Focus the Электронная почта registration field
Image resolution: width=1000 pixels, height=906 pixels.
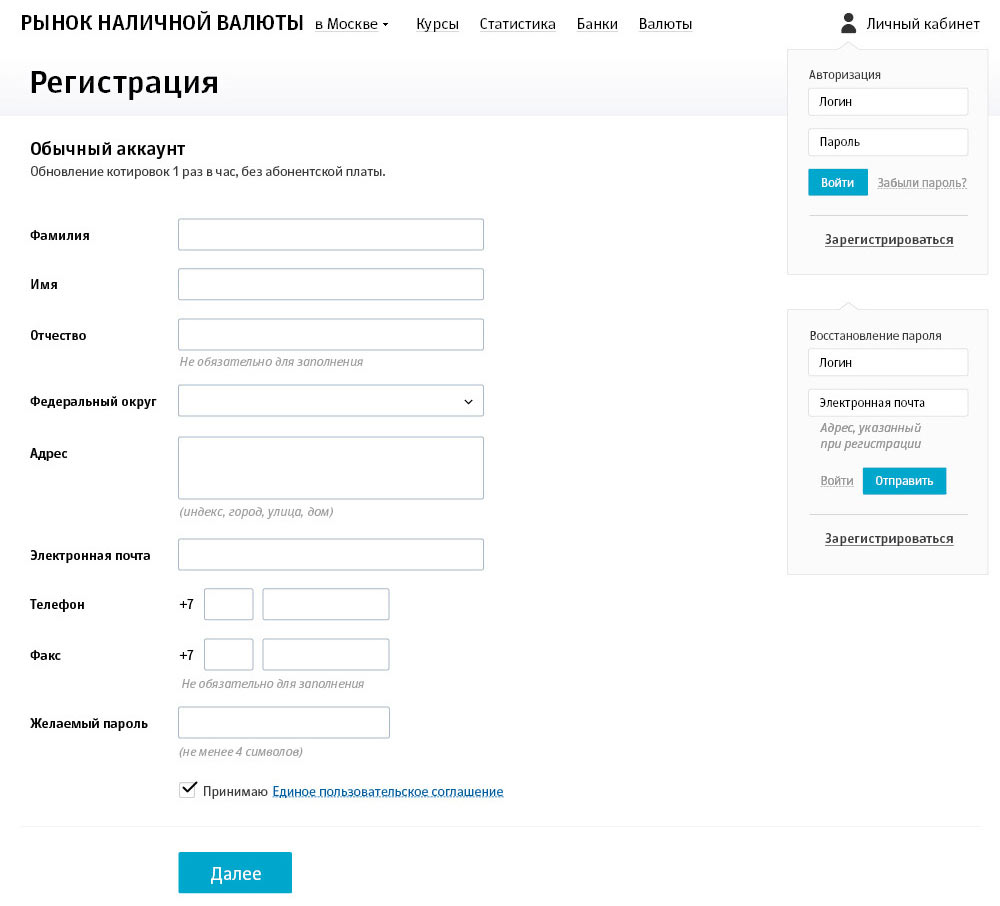click(330, 555)
